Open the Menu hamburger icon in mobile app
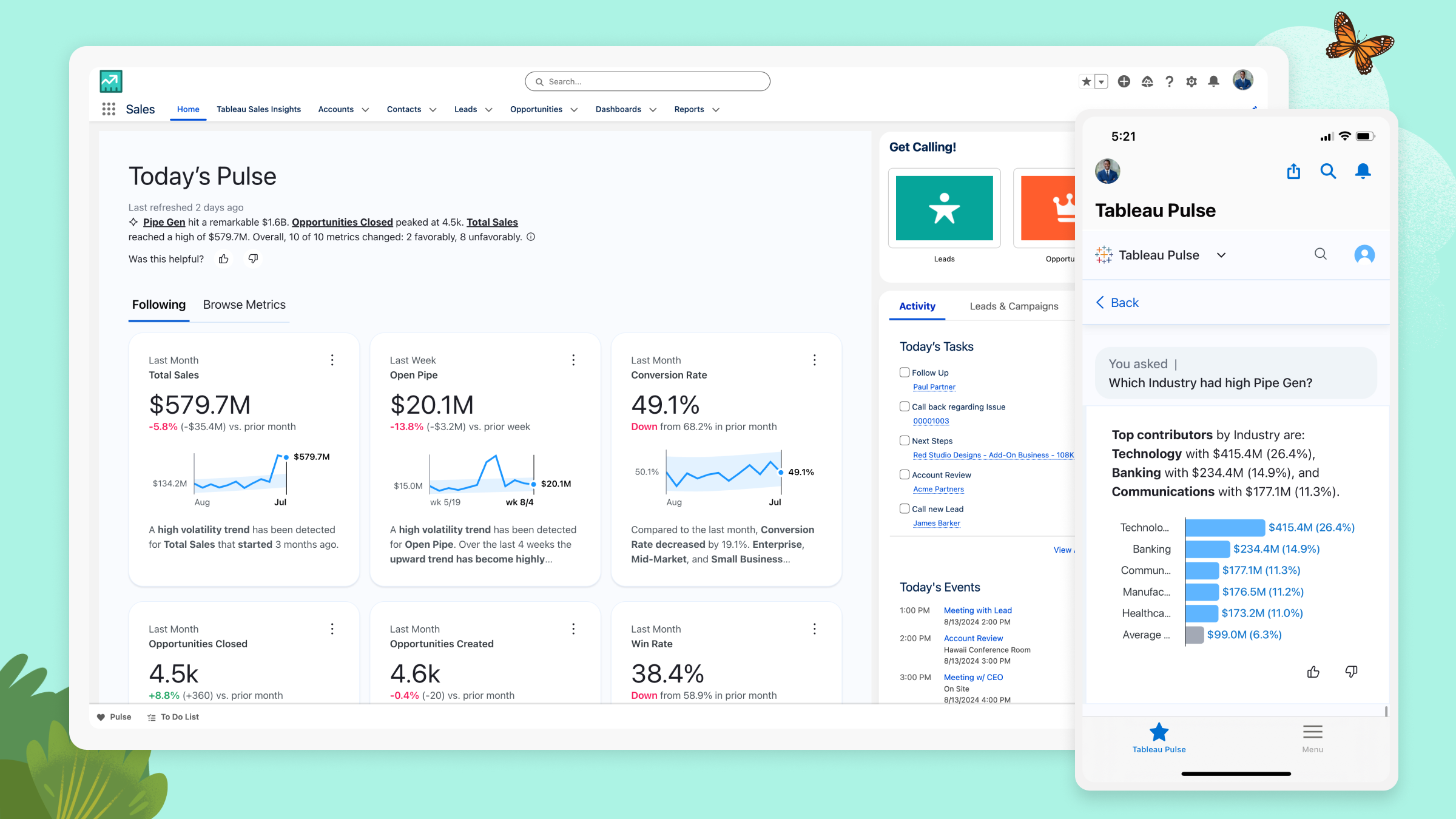Viewport: 1456px width, 819px height. coord(1313,733)
